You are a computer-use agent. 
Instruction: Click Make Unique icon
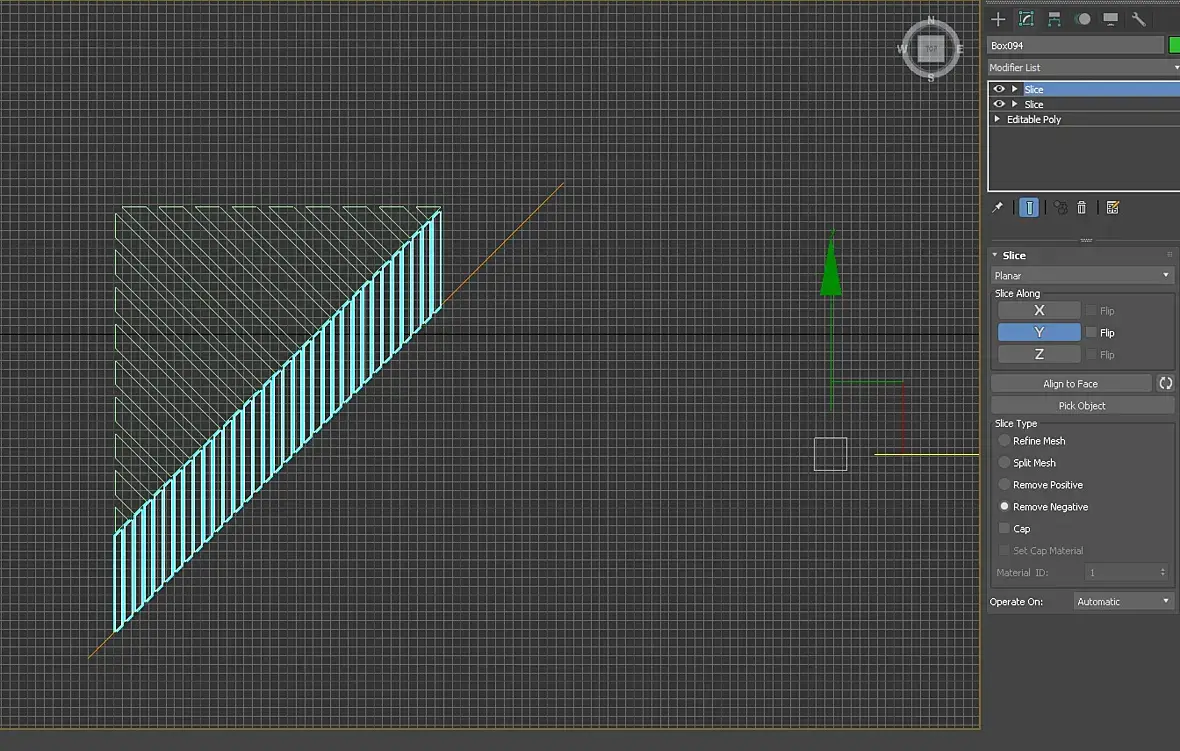1060,208
